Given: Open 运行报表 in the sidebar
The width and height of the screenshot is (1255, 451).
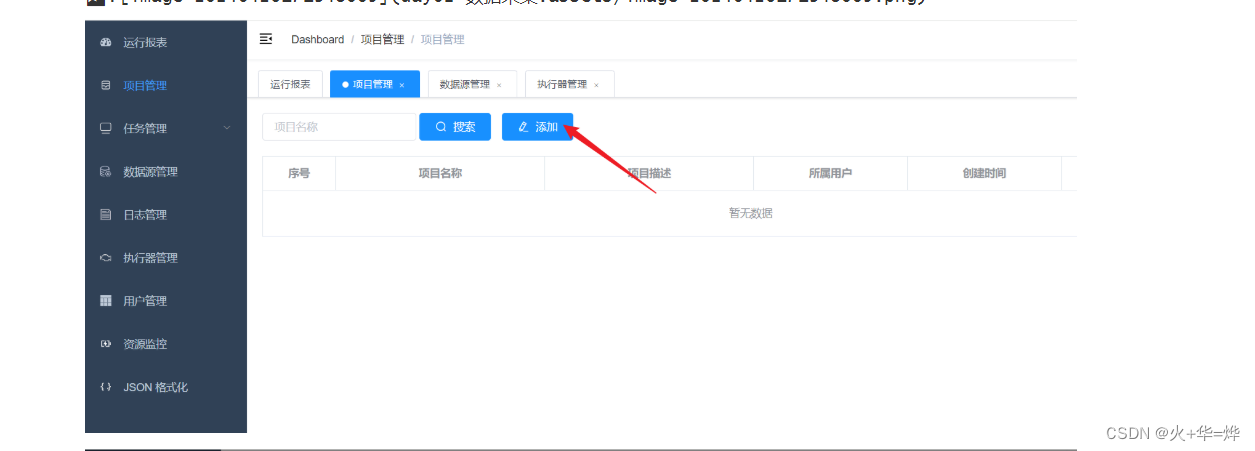Looking at the screenshot, I should click(166, 43).
